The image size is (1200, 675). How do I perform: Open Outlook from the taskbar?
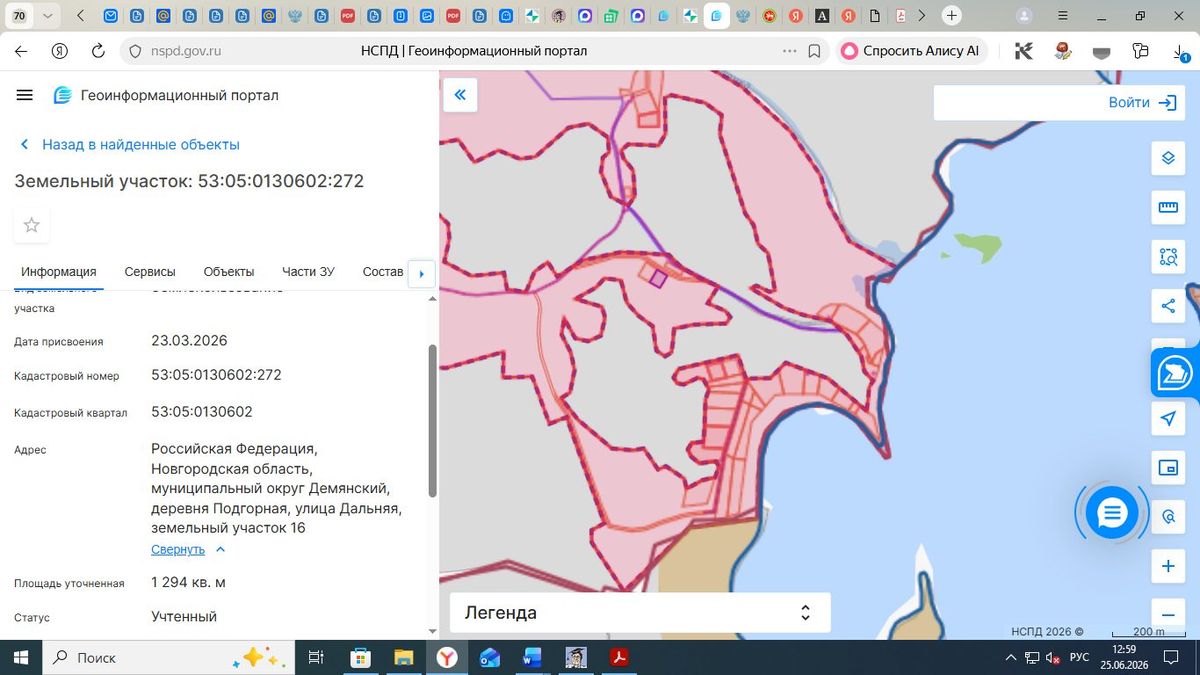point(490,657)
